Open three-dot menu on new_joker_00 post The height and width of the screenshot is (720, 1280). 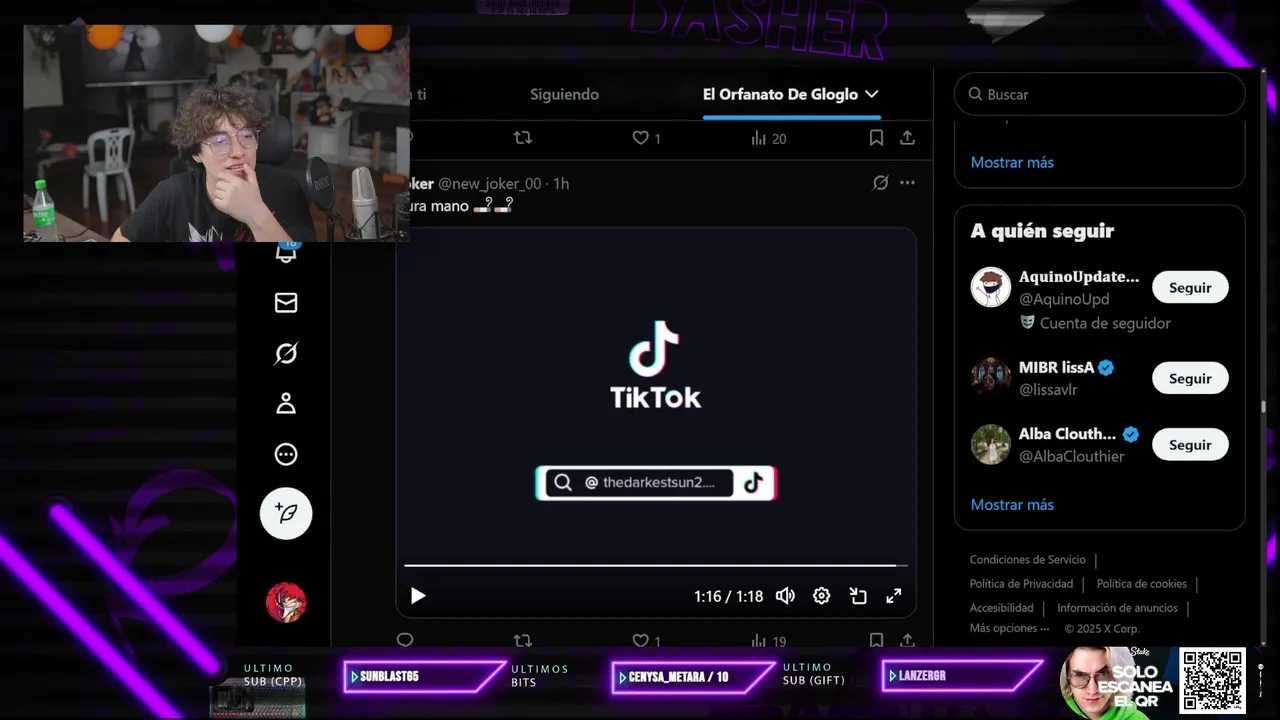907,183
